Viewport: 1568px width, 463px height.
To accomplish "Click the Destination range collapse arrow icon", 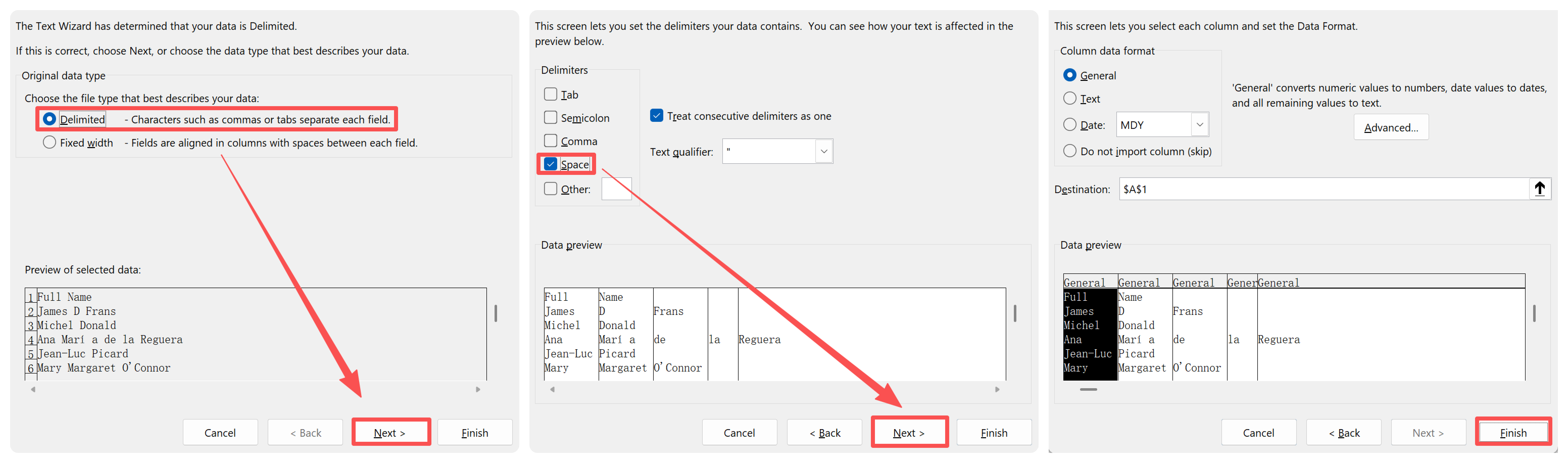I will coord(1539,189).
